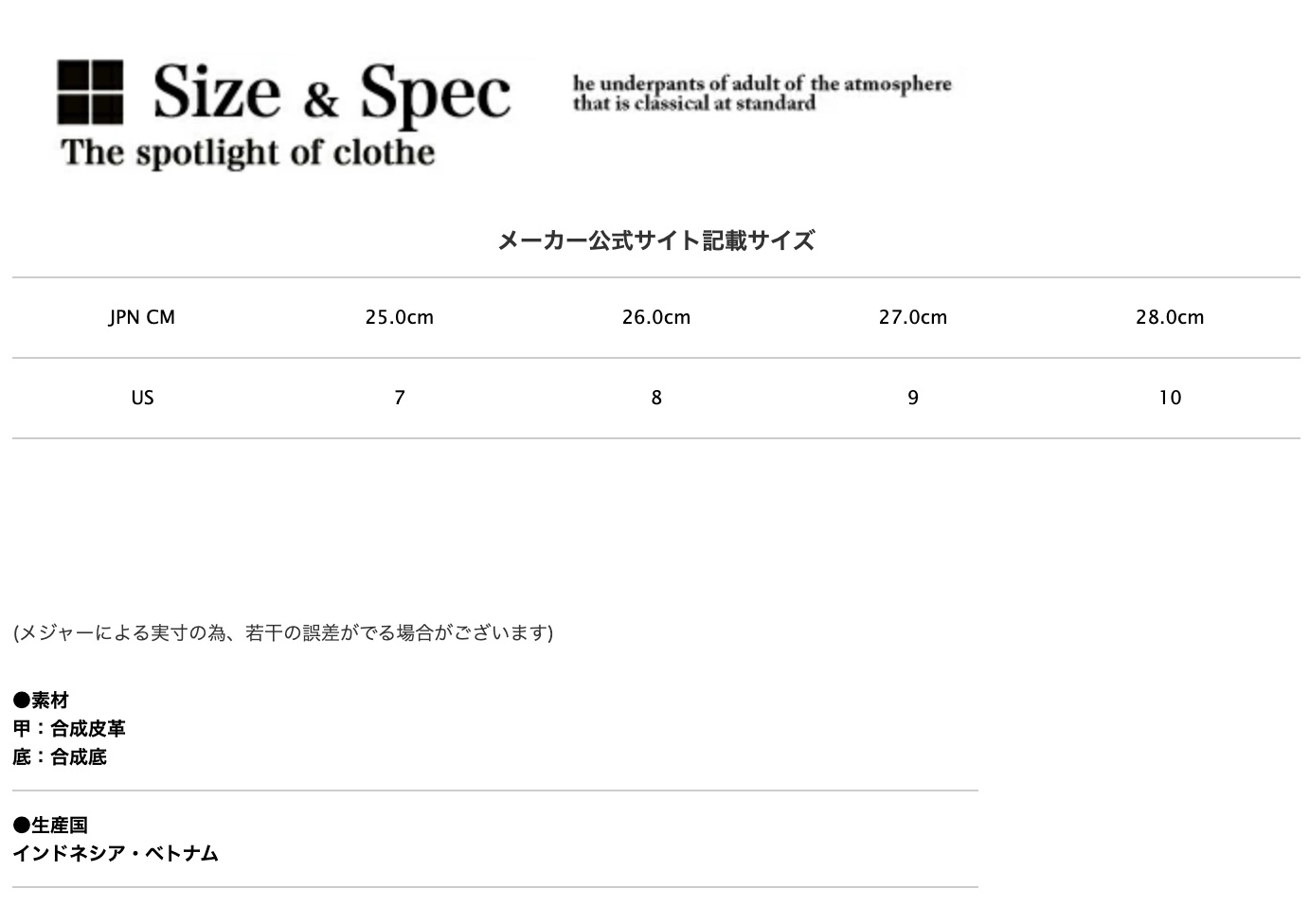Select the 26.0cm size cell

coord(656,317)
